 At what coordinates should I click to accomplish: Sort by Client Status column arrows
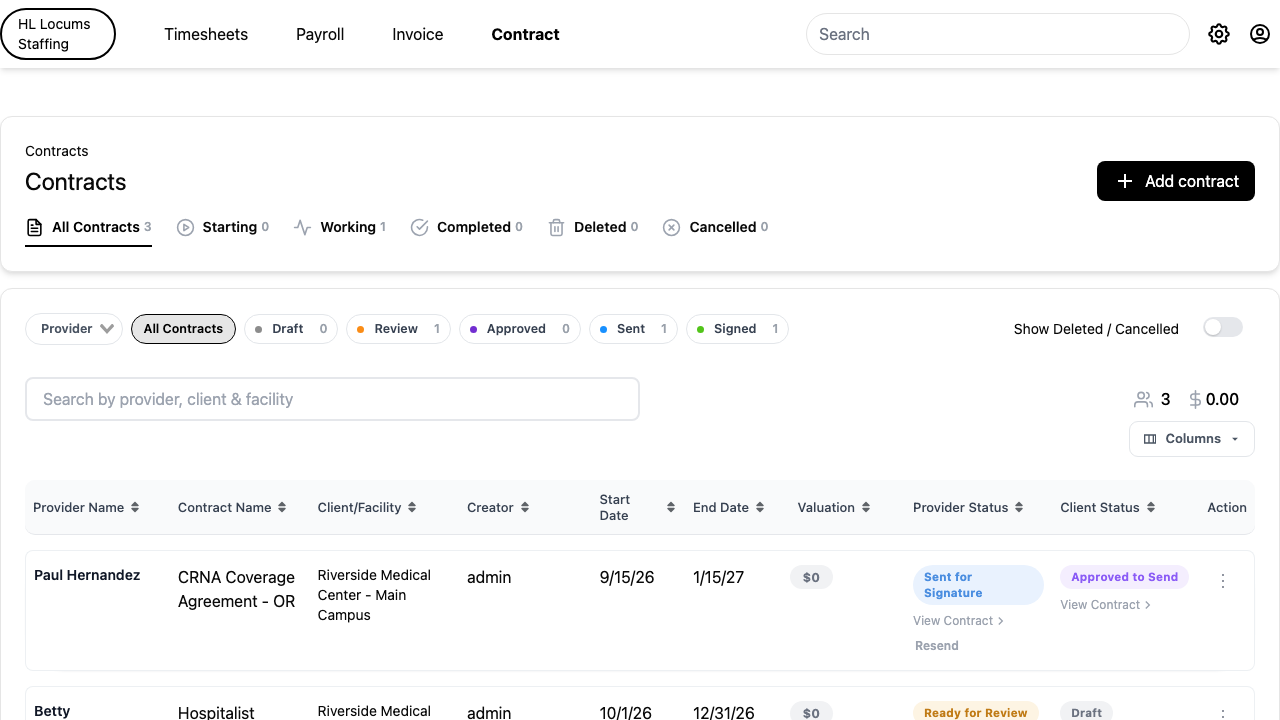1151,508
